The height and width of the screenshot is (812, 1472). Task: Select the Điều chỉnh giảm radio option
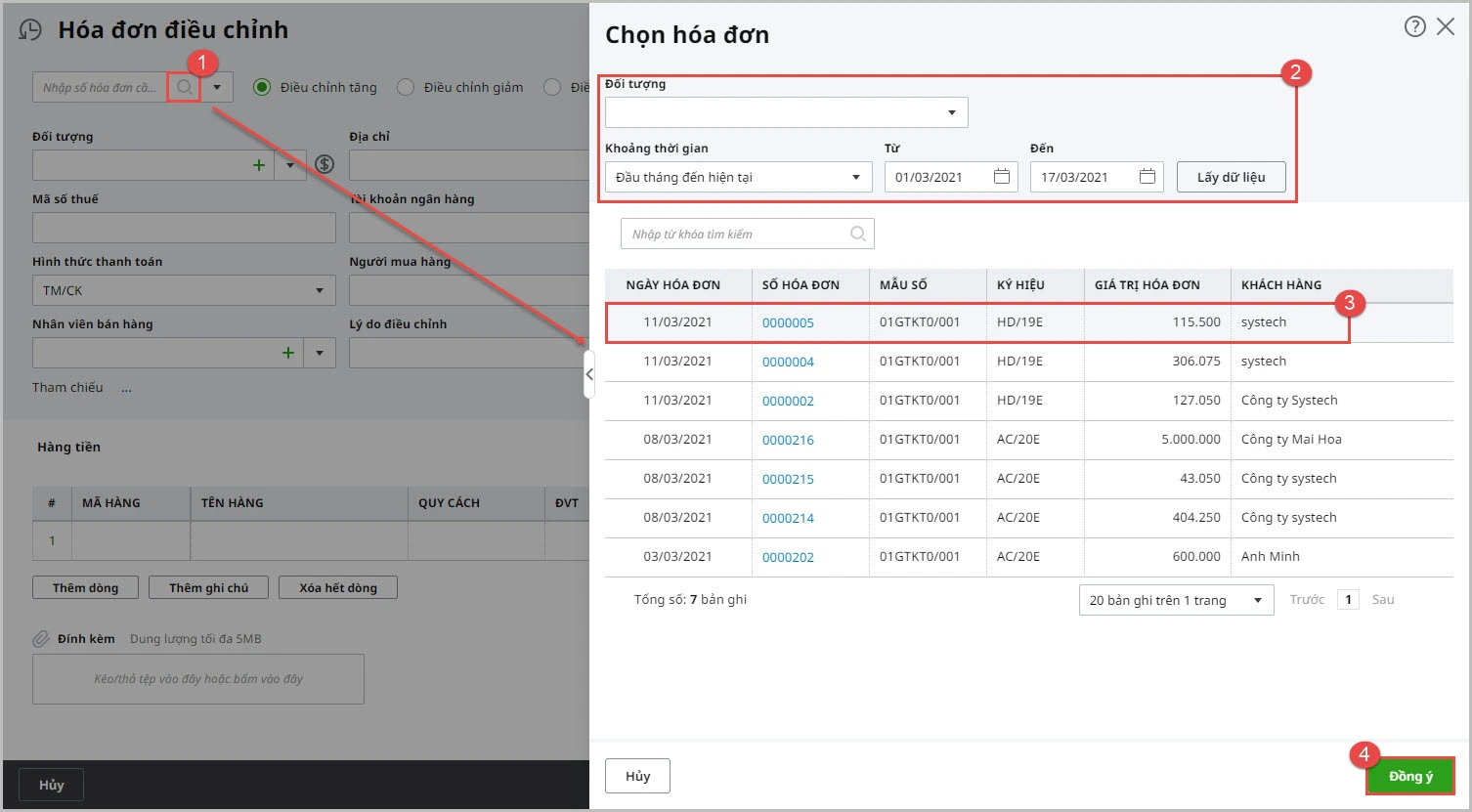pos(406,87)
